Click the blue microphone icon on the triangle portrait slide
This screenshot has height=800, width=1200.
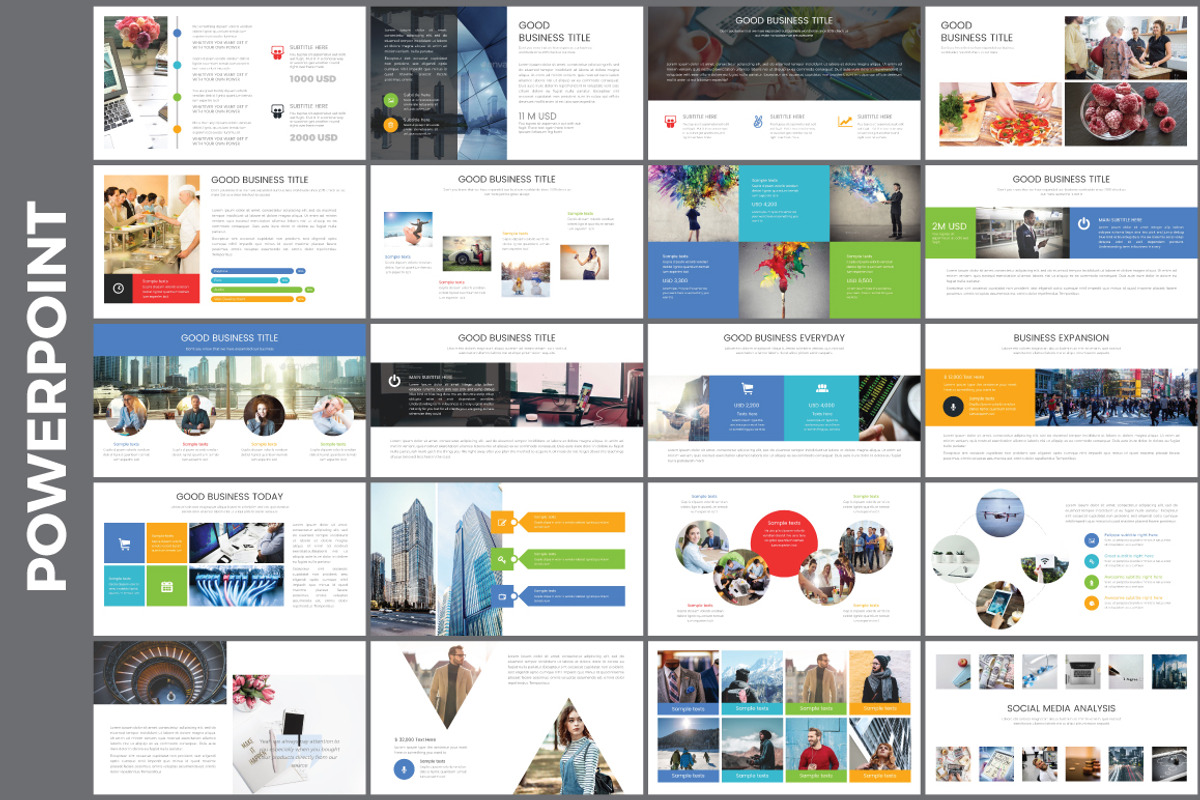(x=404, y=768)
